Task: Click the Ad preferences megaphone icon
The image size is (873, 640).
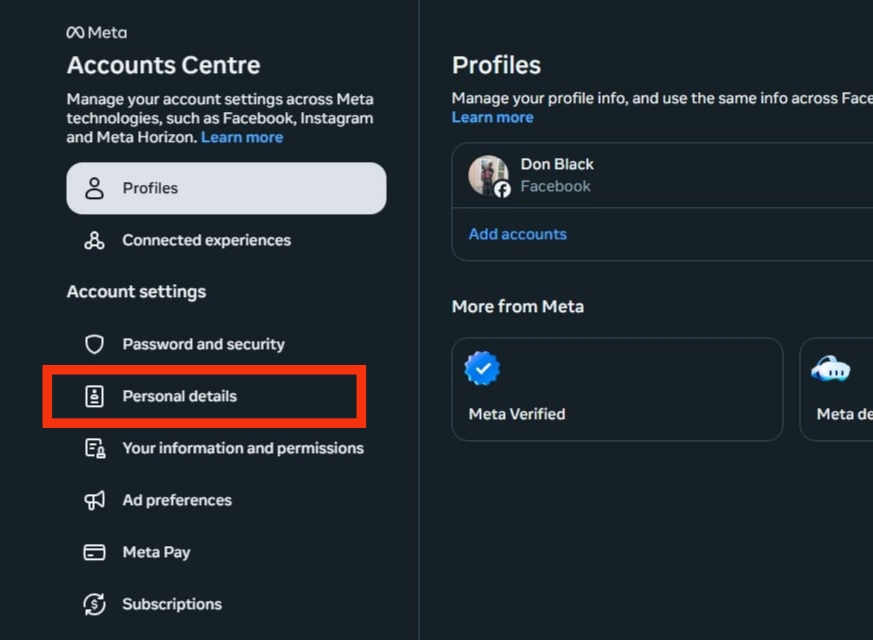Action: point(94,500)
